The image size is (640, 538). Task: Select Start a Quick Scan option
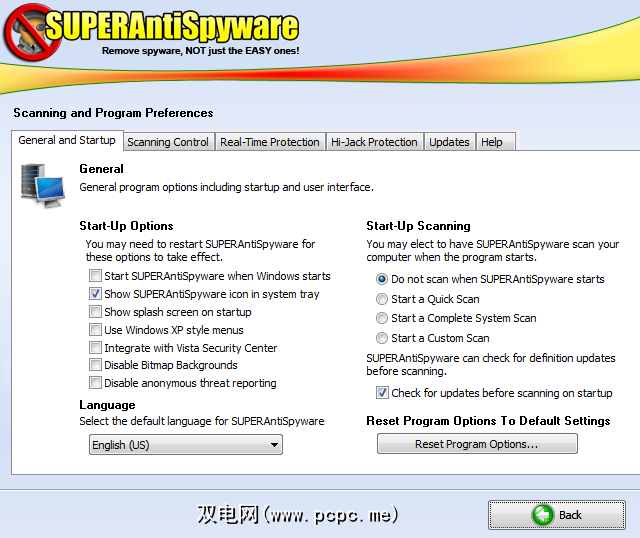click(x=382, y=299)
